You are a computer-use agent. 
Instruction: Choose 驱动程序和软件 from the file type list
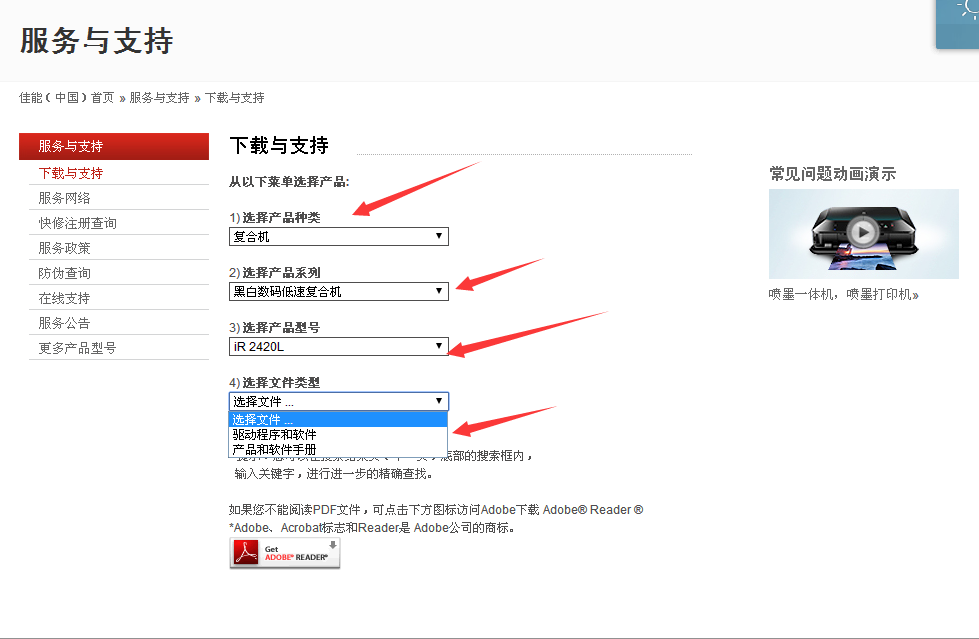coord(338,434)
